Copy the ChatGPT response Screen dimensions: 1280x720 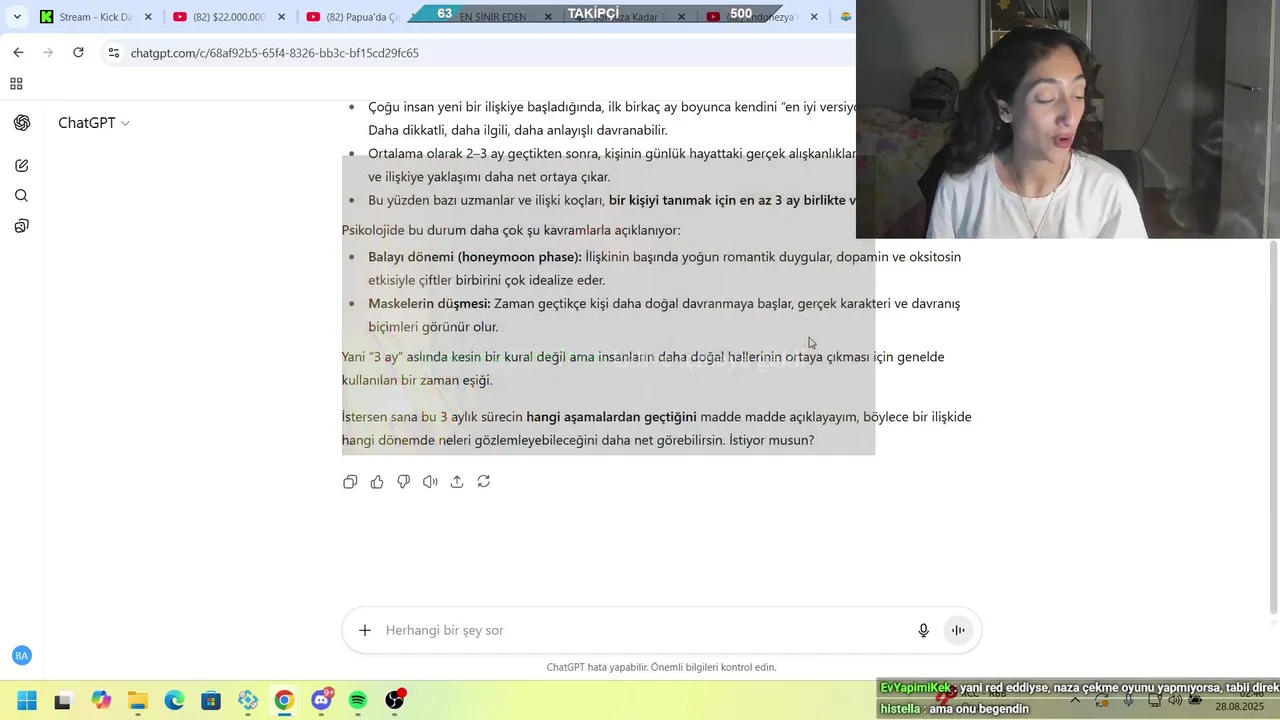pos(350,482)
